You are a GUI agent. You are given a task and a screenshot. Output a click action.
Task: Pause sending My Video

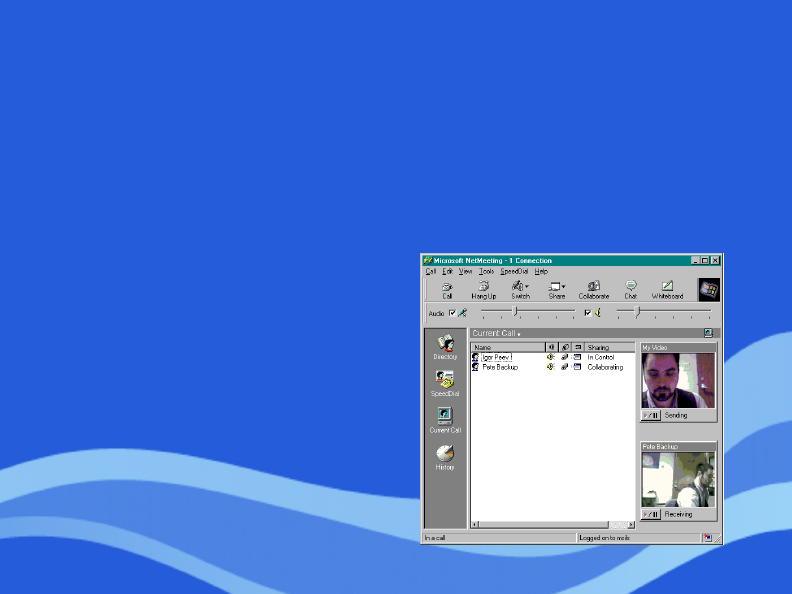(651, 415)
